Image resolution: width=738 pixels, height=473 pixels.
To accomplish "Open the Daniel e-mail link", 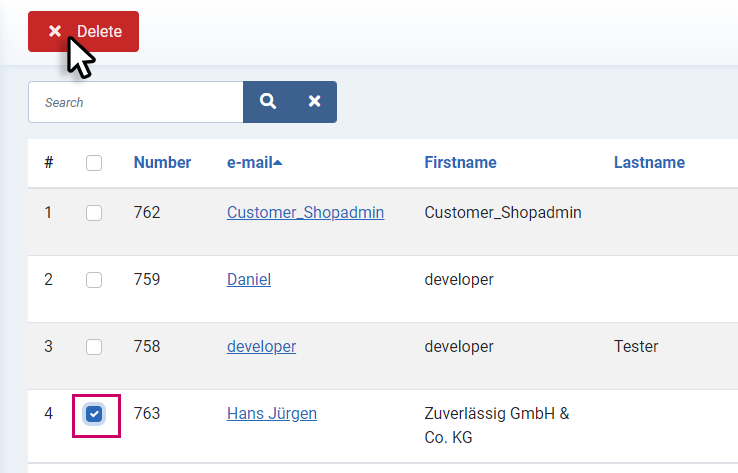I will point(249,280).
